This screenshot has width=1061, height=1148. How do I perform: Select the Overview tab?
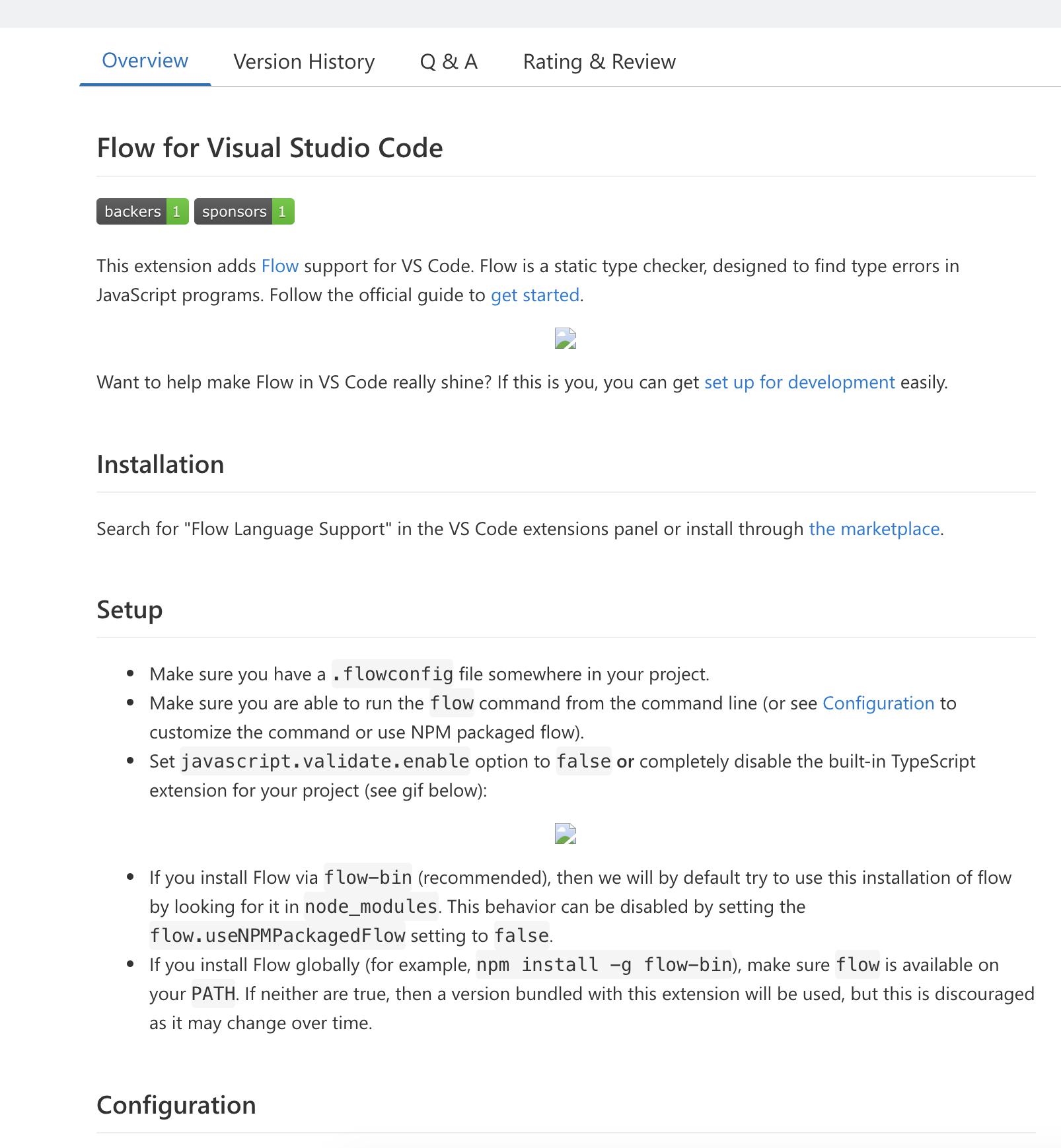pyautogui.click(x=145, y=60)
